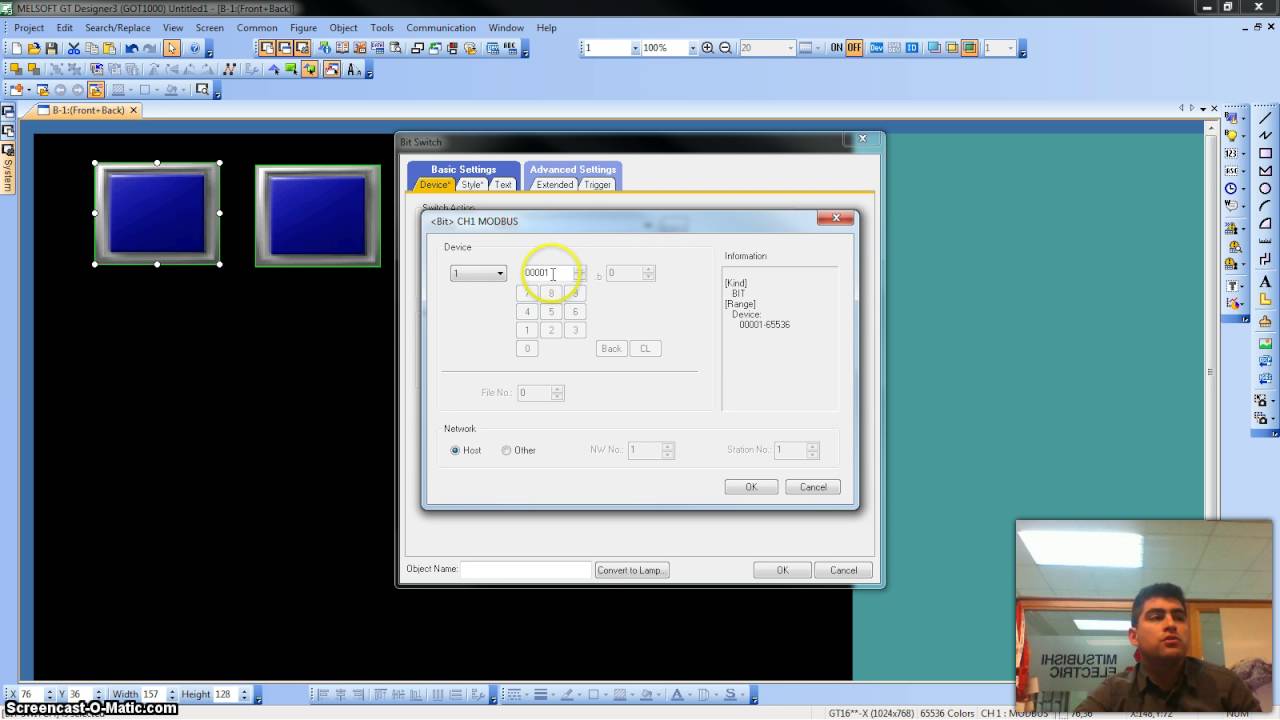The height and width of the screenshot is (720, 1280).
Task: Click the Paste clipboard icon
Action: pyautogui.click(x=109, y=48)
